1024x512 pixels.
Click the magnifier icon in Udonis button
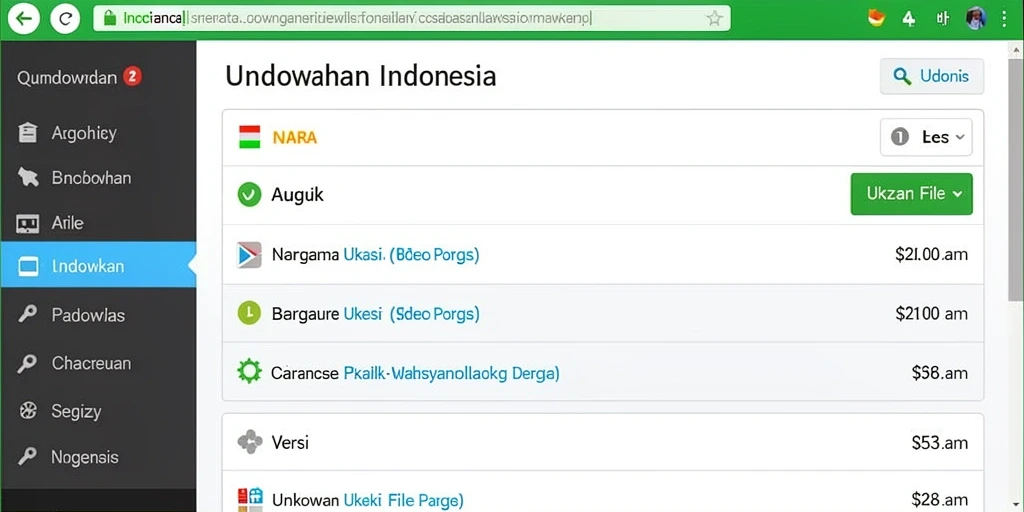902,77
